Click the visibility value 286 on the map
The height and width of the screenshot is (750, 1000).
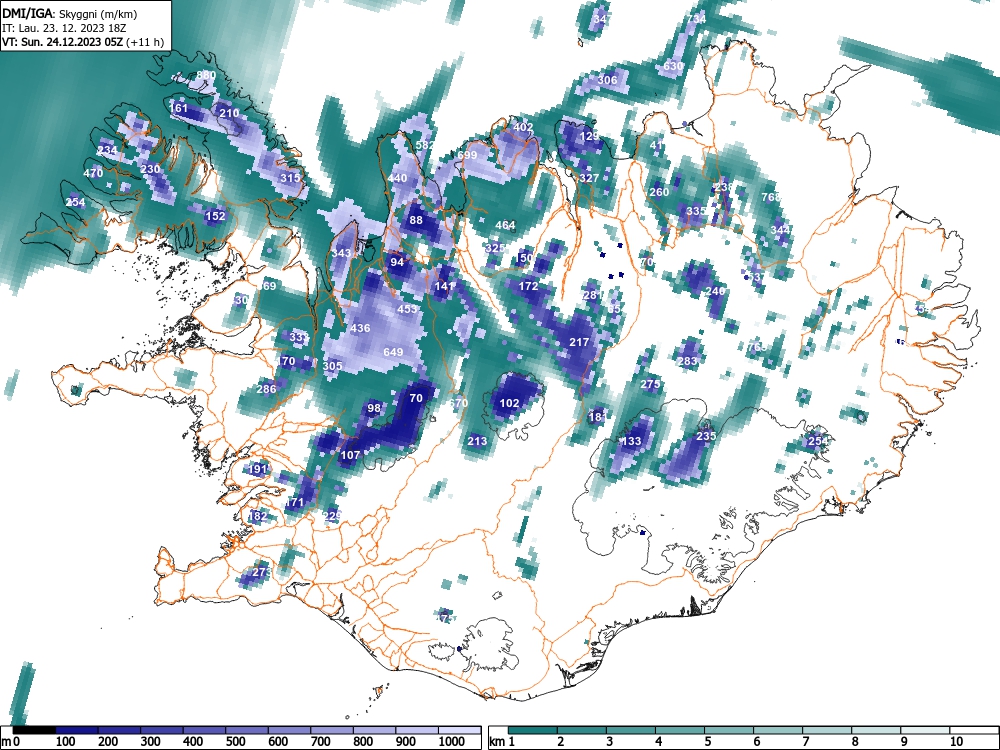coord(266,388)
